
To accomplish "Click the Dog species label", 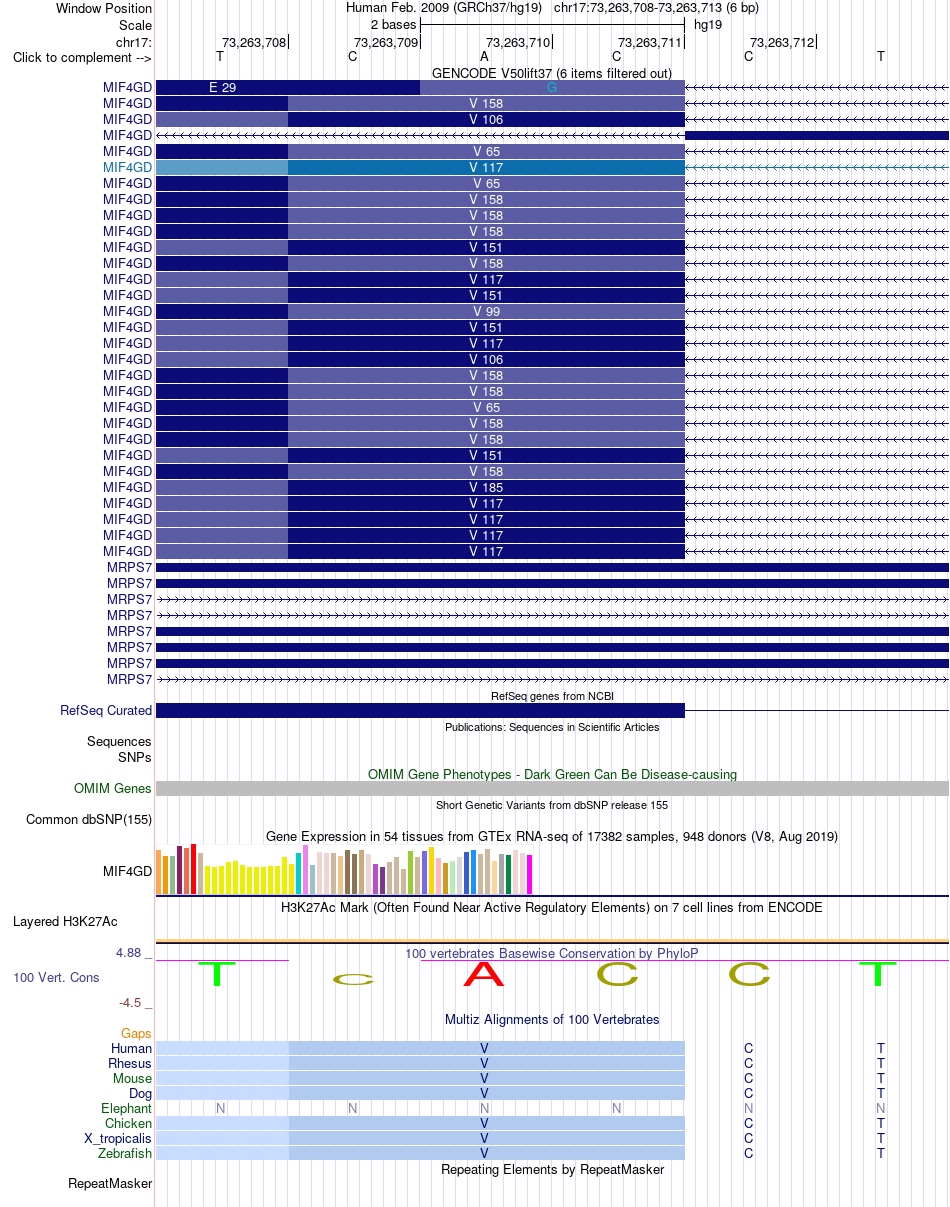I will (x=140, y=1093).
